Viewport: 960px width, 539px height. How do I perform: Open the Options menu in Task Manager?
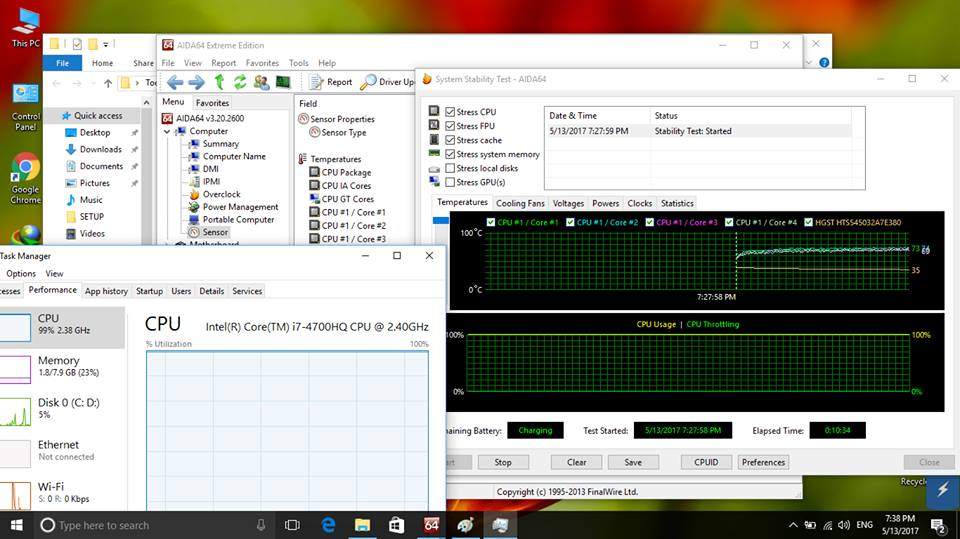[21, 274]
